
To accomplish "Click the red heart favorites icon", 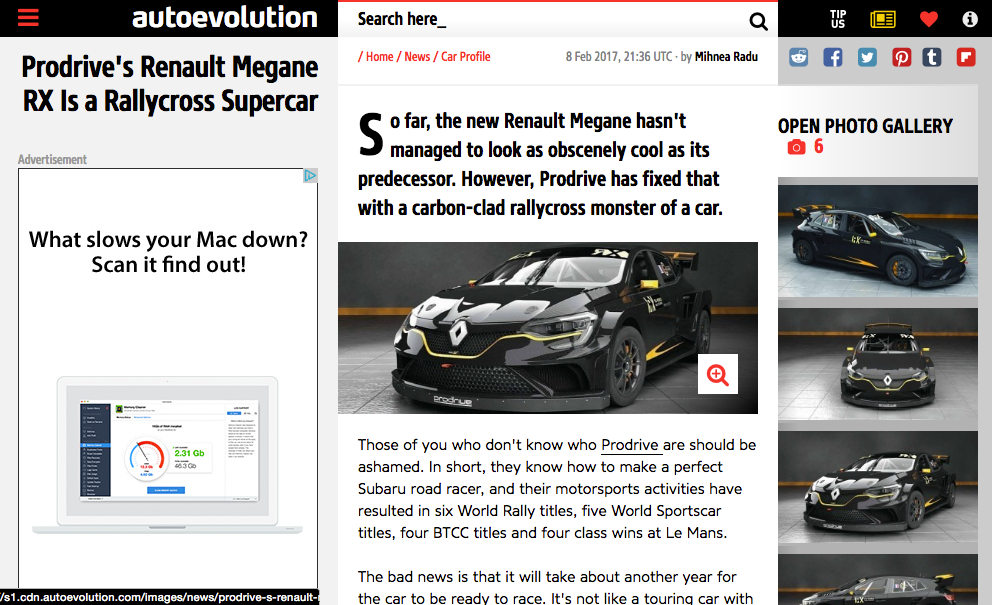I will (x=928, y=19).
